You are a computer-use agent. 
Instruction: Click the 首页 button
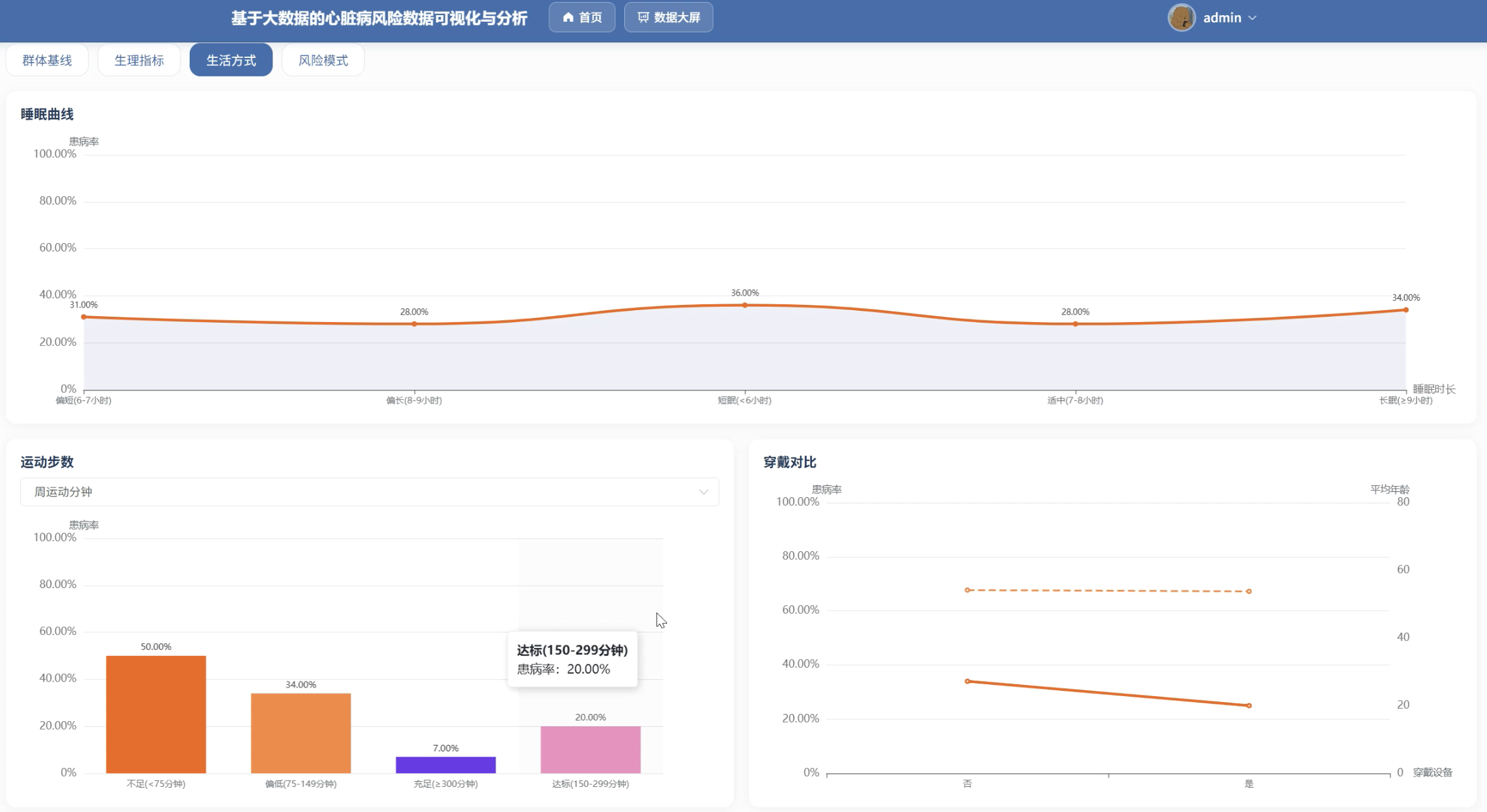coord(582,17)
